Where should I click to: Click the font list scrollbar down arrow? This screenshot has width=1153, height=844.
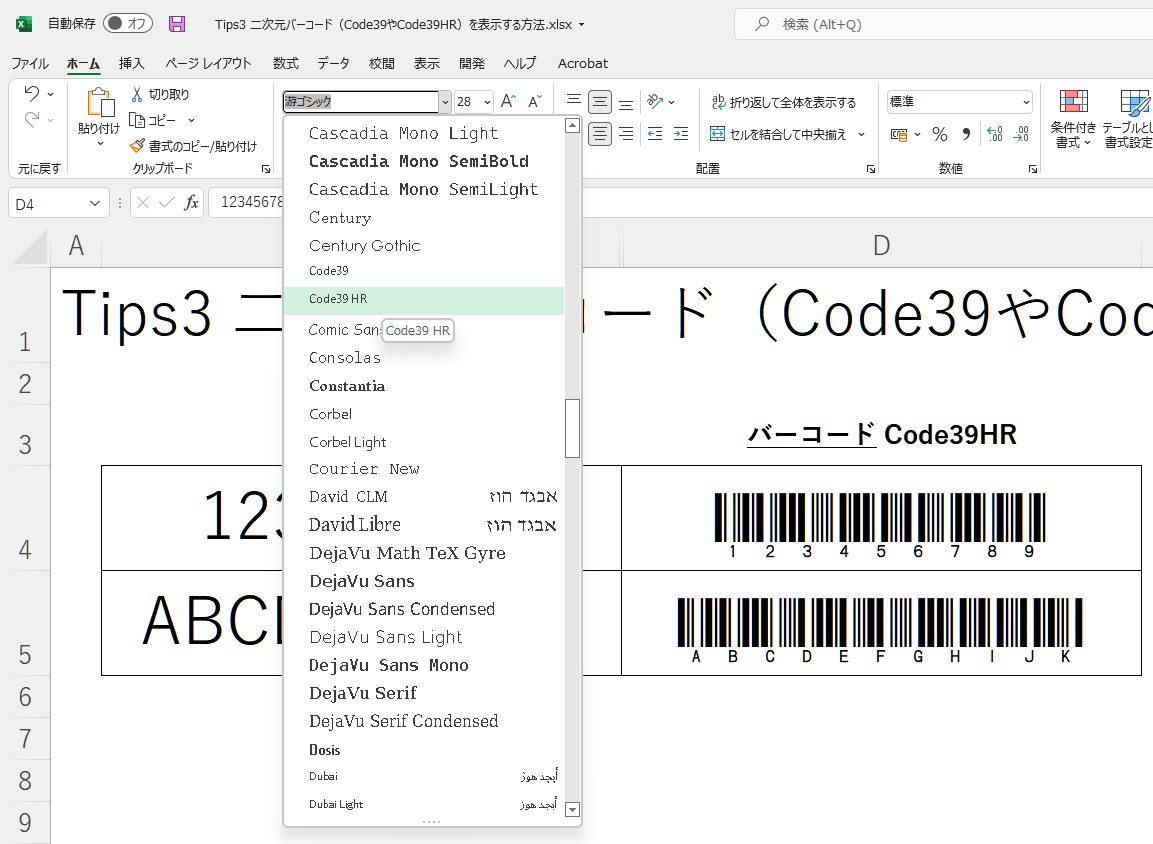(x=573, y=810)
